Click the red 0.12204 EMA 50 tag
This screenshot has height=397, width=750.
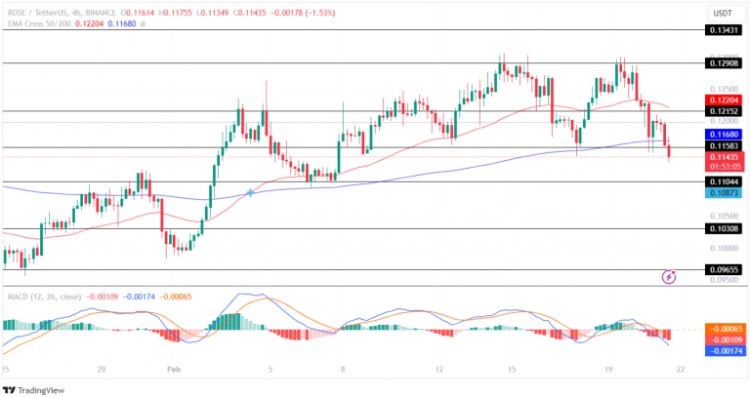click(723, 100)
